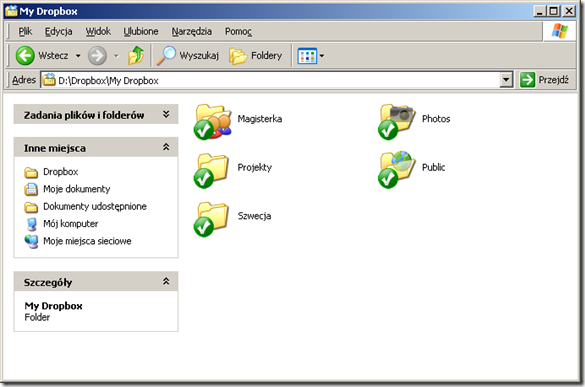The width and height of the screenshot is (585, 387).
Task: Open Dokumenty udostępnione link
Action: [95, 206]
